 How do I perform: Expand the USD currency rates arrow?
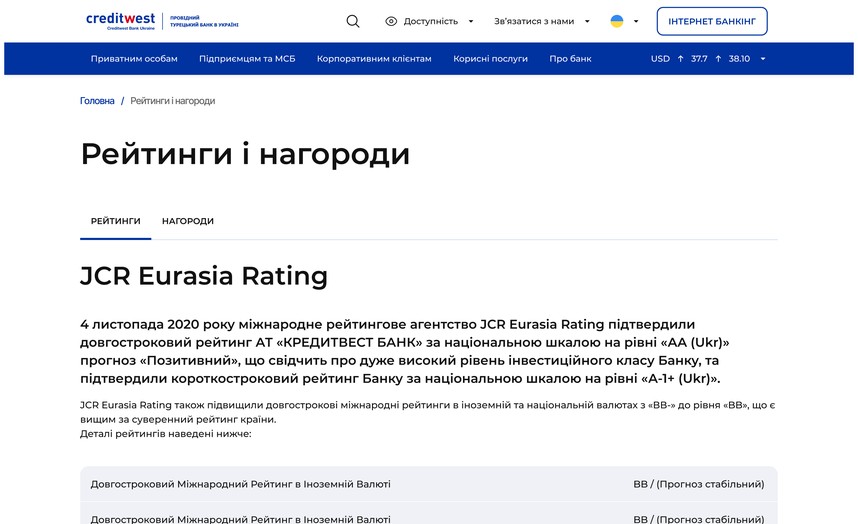763,59
